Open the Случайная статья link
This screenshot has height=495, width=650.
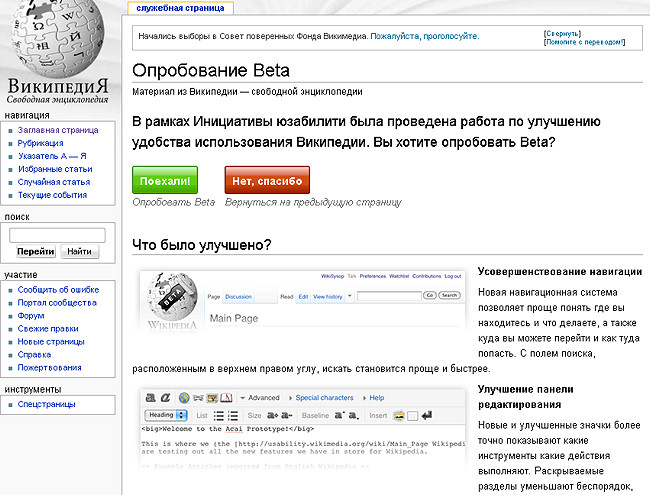pos(53,182)
